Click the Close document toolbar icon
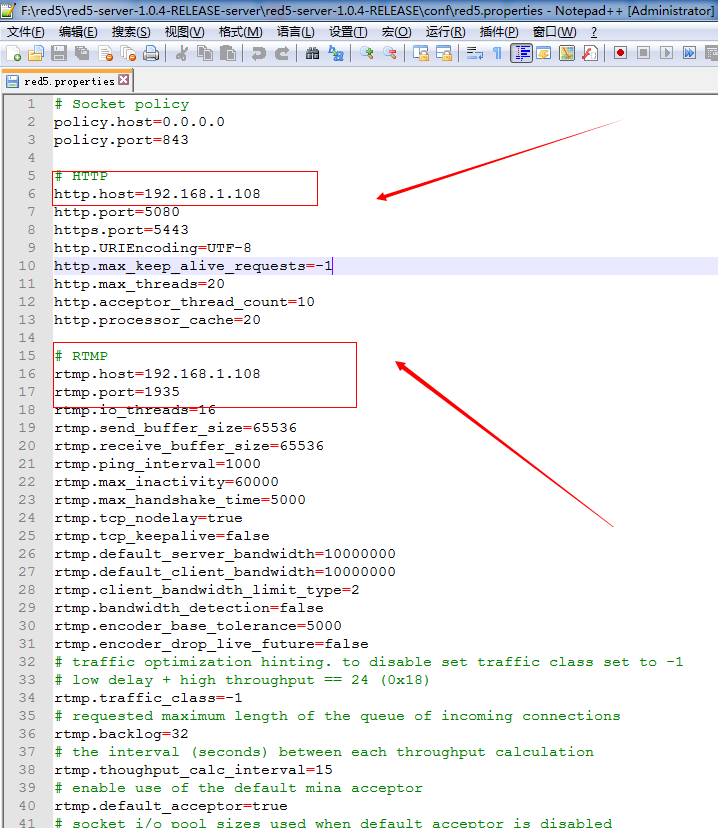Viewport: 718px width, 828px height. (x=106, y=53)
